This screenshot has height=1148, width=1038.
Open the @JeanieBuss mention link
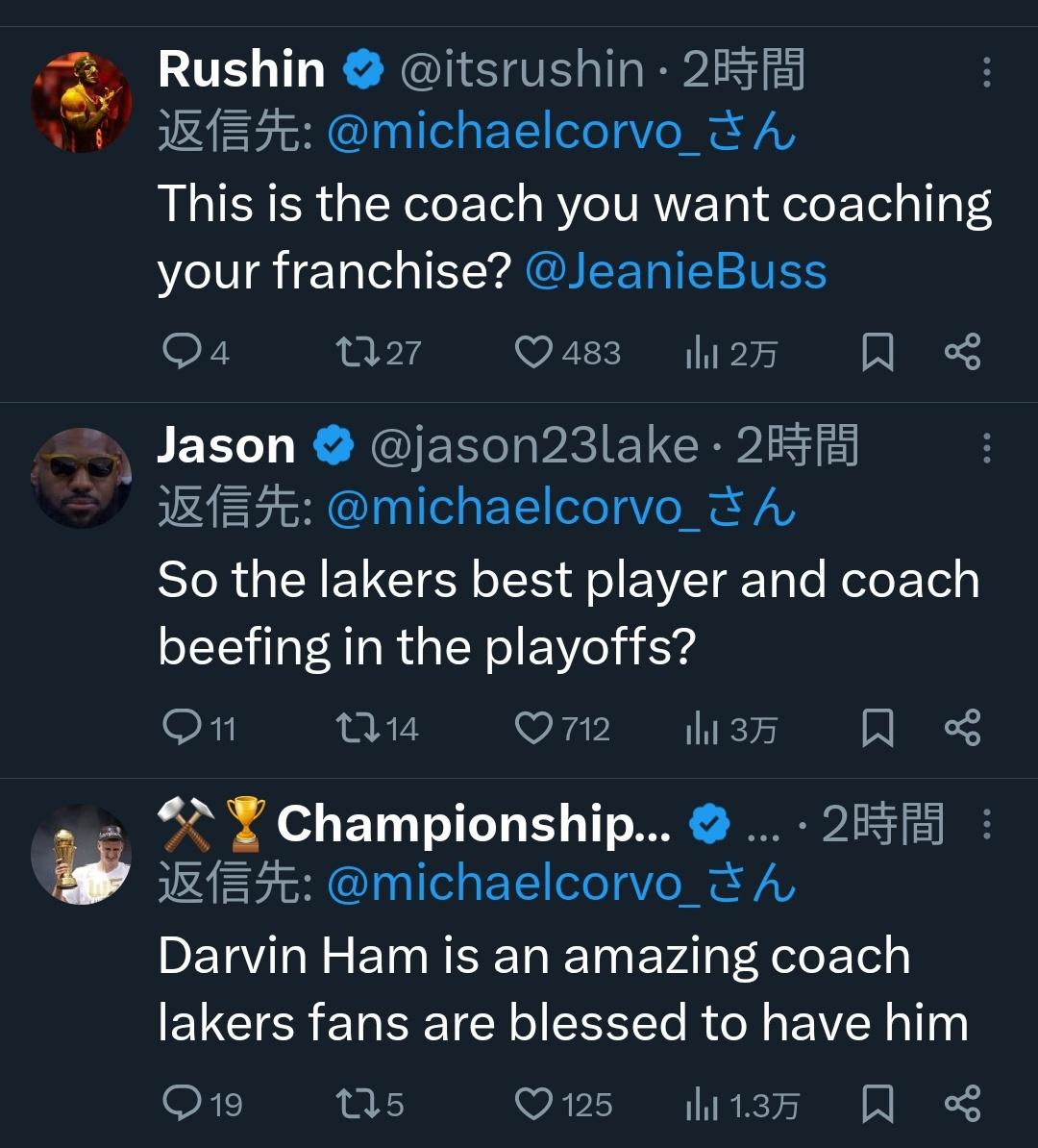[x=676, y=272]
